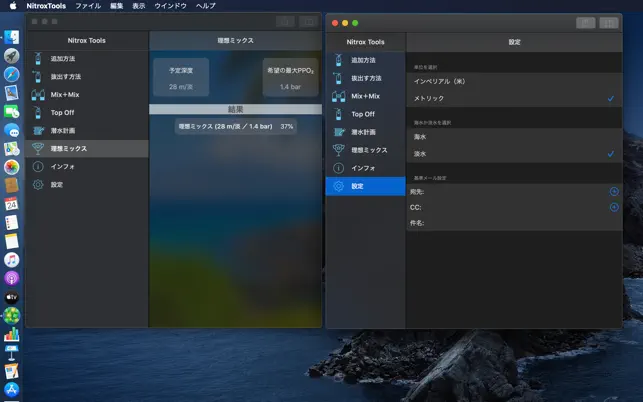Open the Apple menu
The width and height of the screenshot is (643, 402).
(13, 6)
